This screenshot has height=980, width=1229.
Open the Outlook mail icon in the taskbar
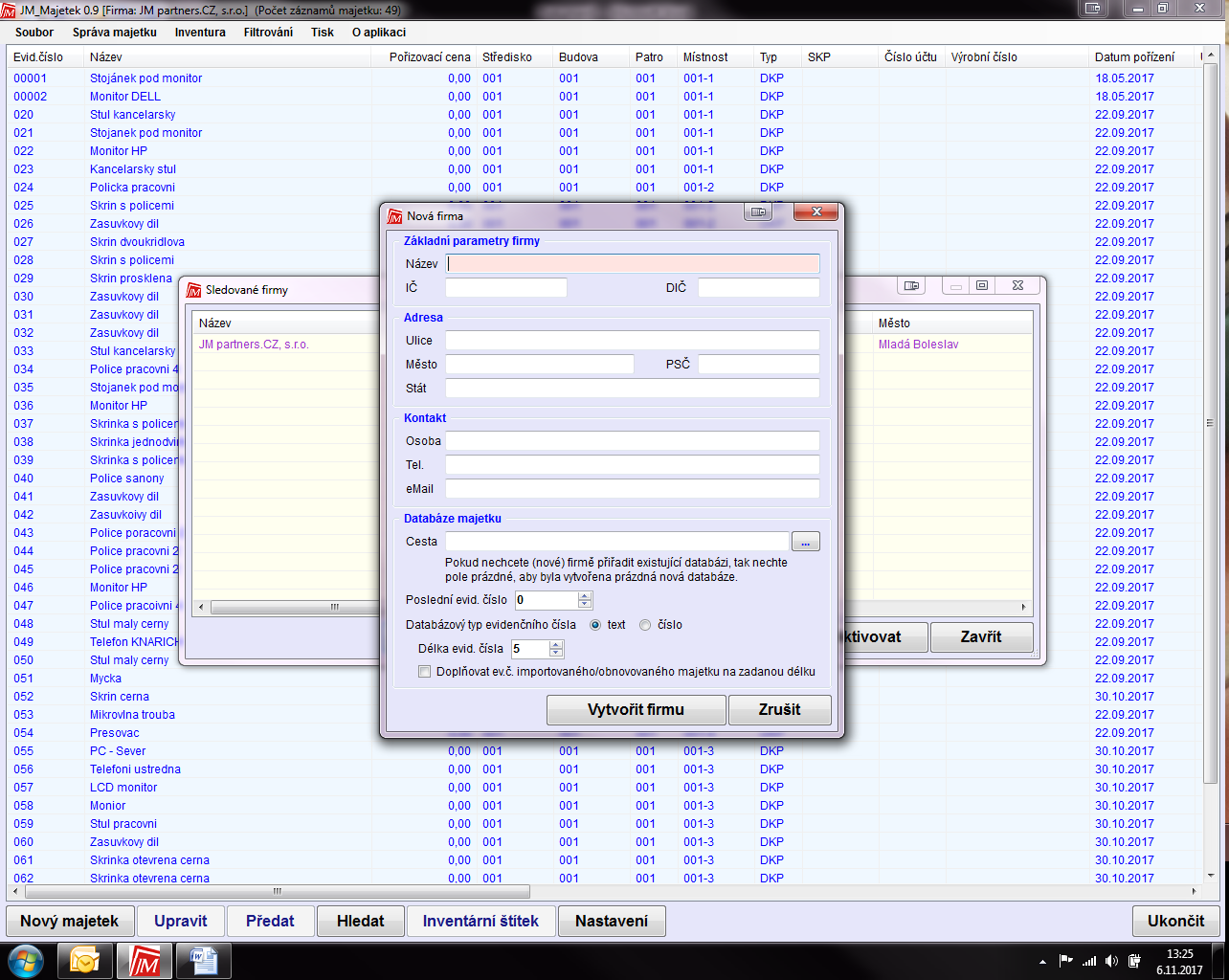pos(84,960)
